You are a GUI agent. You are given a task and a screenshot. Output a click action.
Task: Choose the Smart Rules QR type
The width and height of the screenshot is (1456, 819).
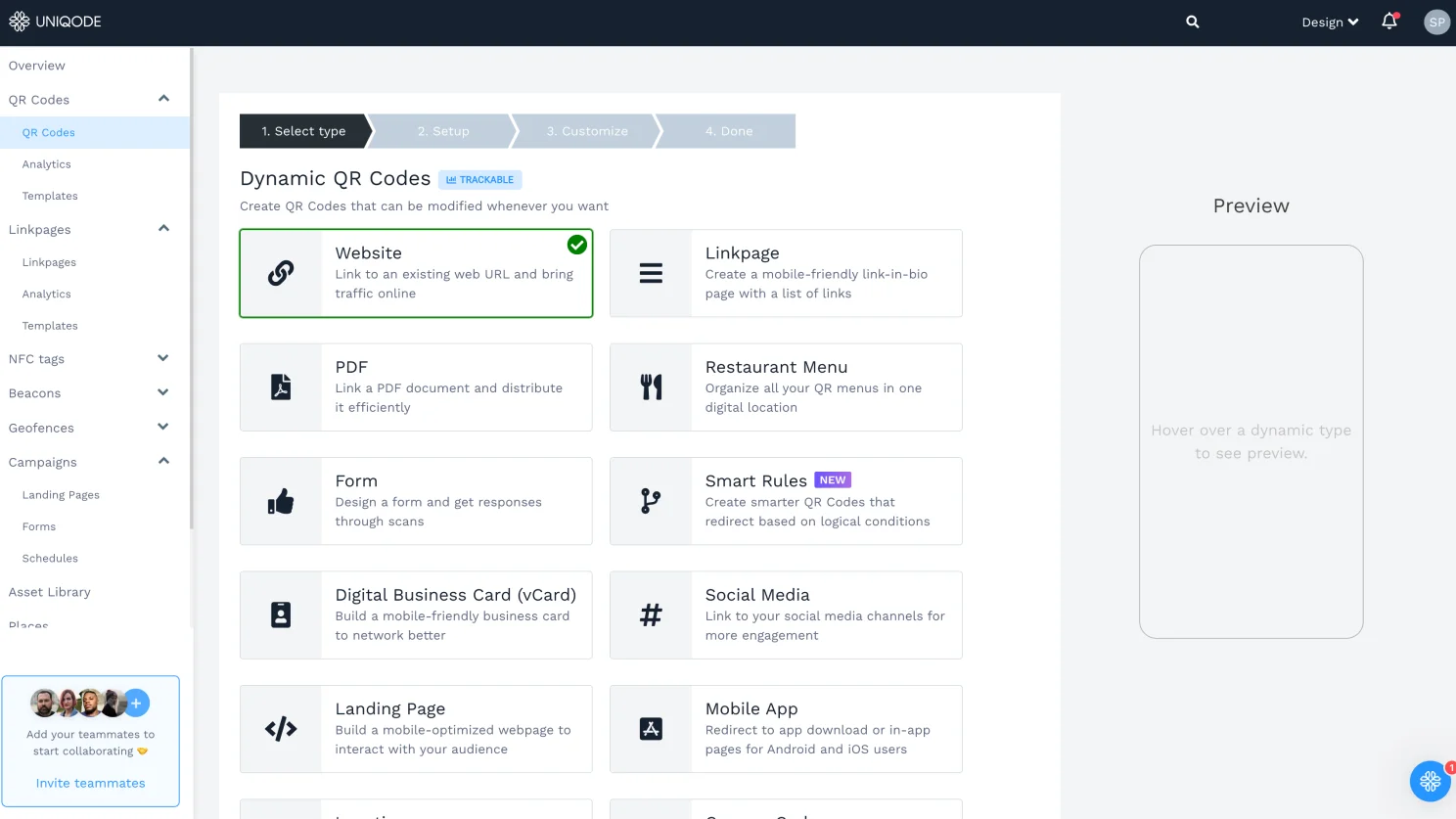pyautogui.click(x=786, y=501)
